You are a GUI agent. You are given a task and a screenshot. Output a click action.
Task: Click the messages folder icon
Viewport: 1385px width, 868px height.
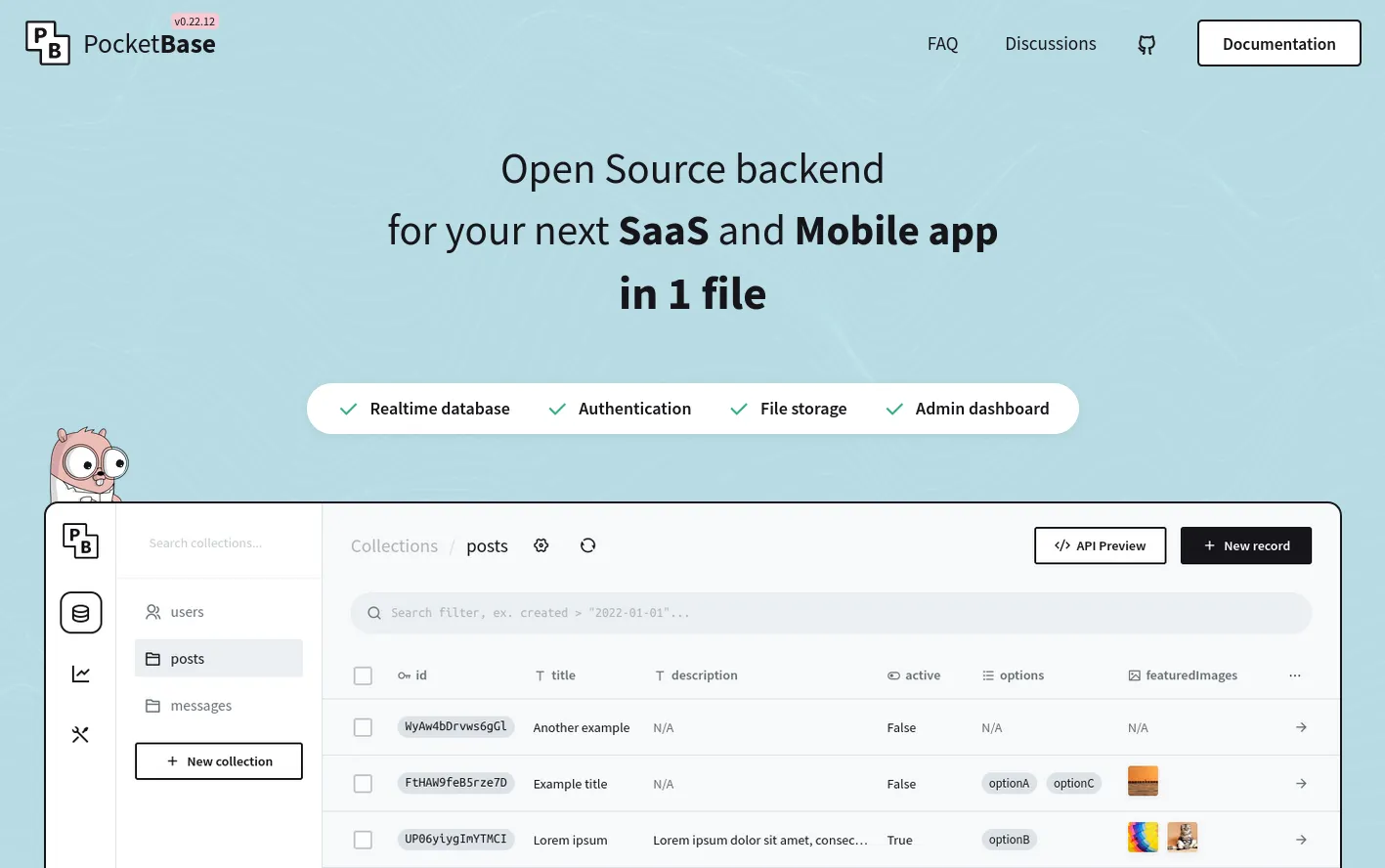click(152, 706)
